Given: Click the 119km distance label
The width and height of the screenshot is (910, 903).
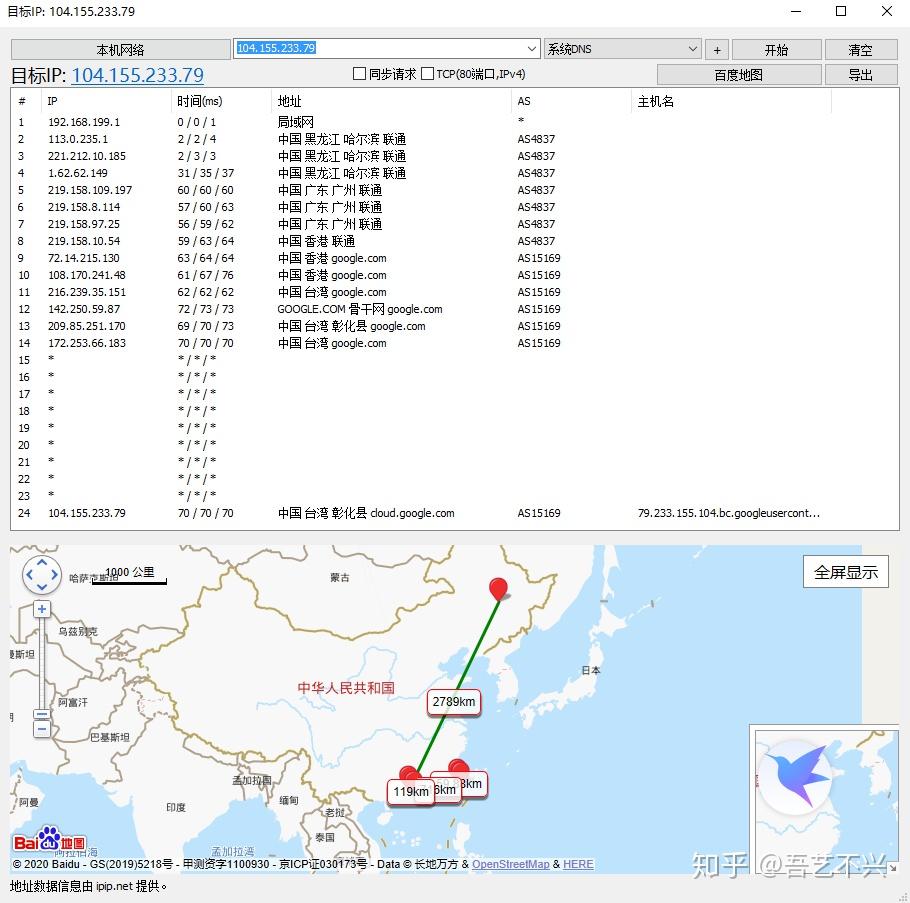Looking at the screenshot, I should (x=410, y=792).
